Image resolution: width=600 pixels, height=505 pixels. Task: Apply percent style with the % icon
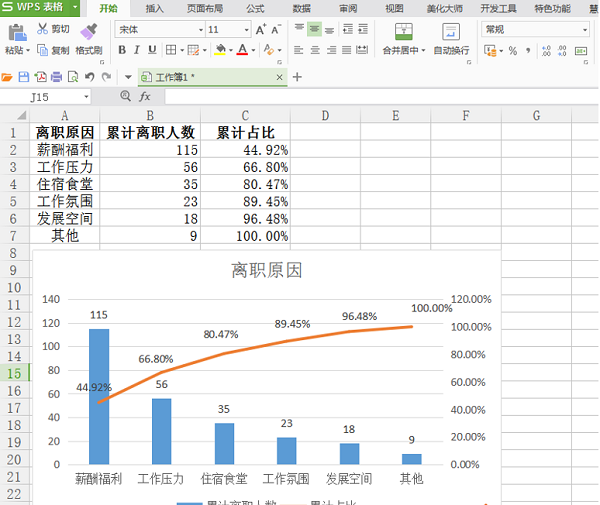pos(513,50)
